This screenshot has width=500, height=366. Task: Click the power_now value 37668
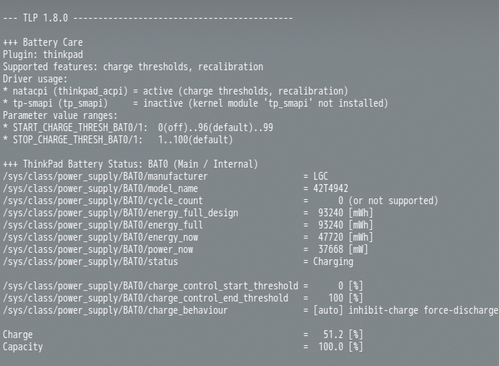[330, 249]
